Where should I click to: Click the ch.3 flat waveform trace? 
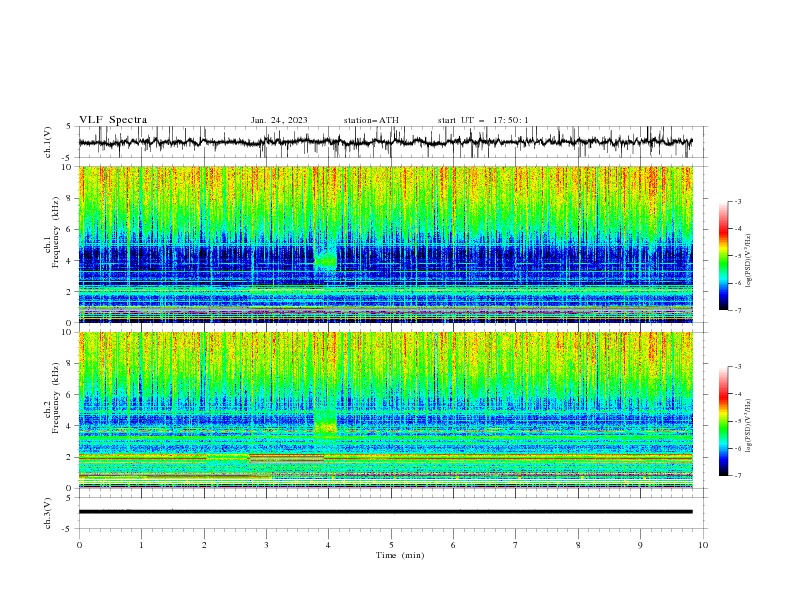(x=385, y=512)
